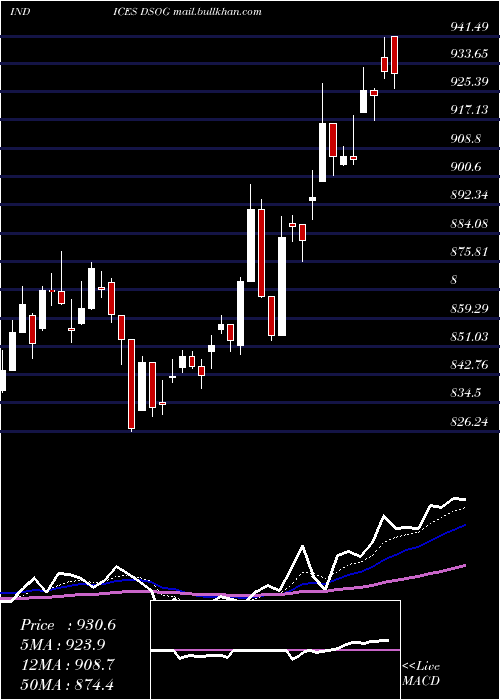Click the IND text at top left

(20, 12)
